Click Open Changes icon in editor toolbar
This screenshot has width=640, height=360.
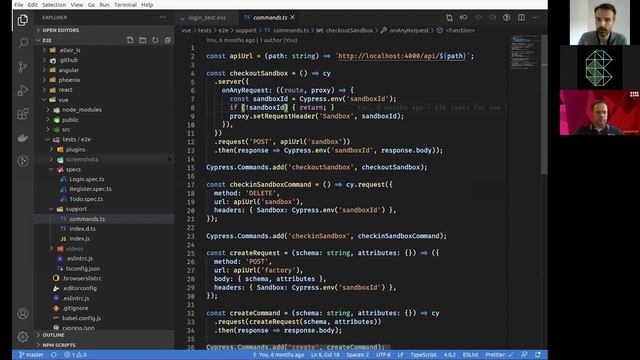[449, 18]
